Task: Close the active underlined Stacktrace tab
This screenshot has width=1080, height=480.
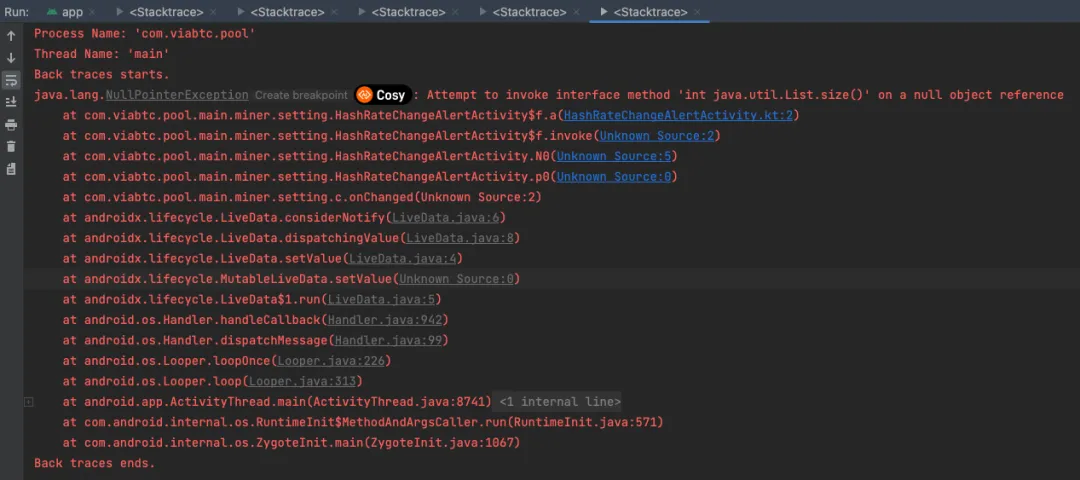Action: click(698, 12)
